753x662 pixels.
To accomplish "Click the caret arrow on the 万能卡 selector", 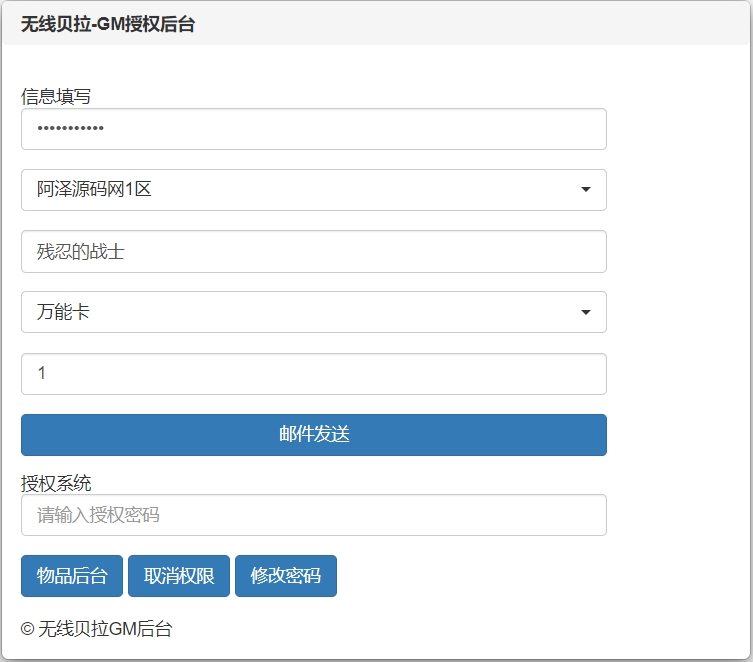I will [x=586, y=313].
